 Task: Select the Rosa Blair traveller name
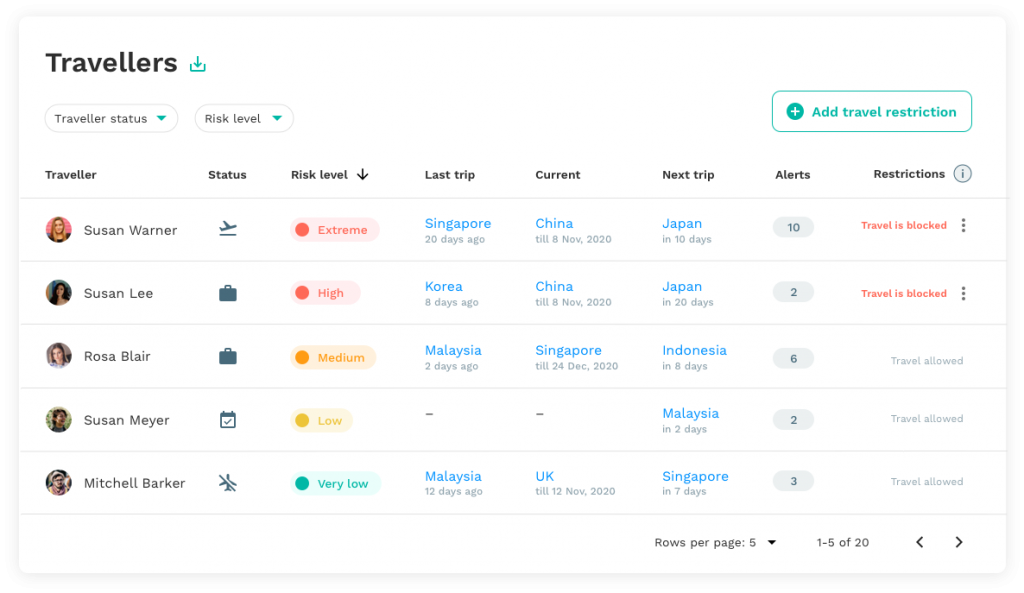(x=117, y=356)
